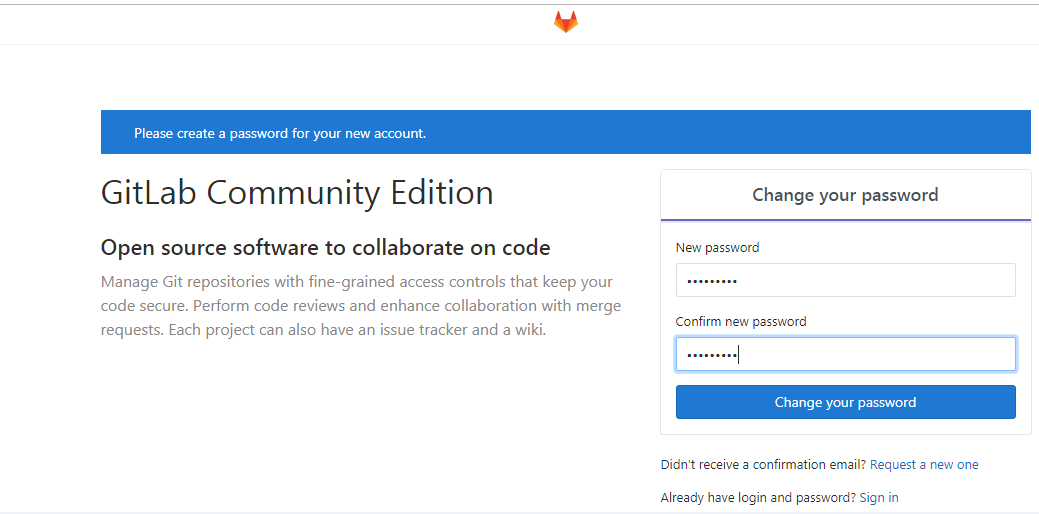Open the Request a new one link

point(924,465)
